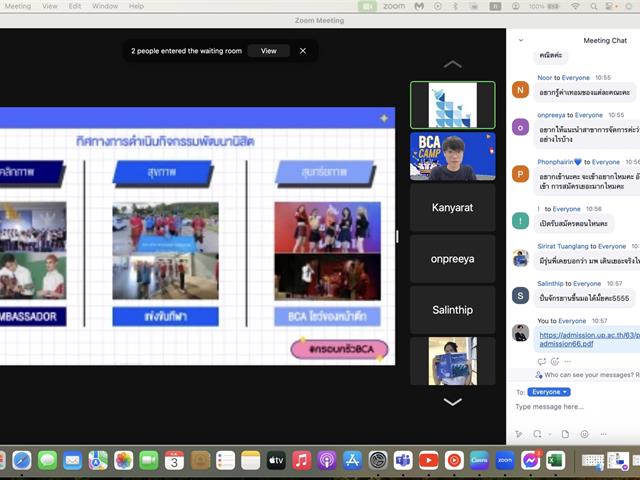Open the Edit menu in the menu bar
The image size is (640, 480).
(x=75, y=6)
